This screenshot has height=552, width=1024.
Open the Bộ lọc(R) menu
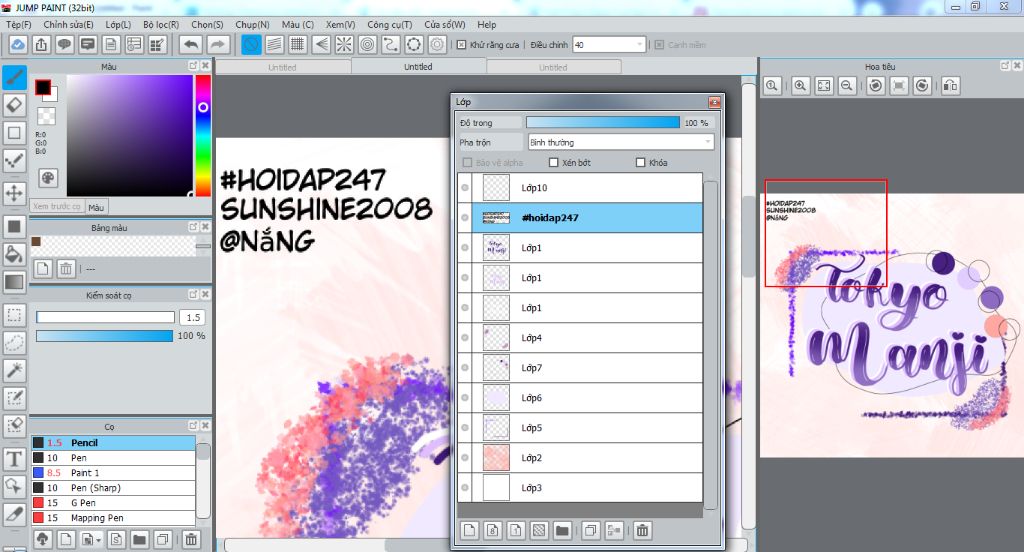pyautogui.click(x=161, y=25)
